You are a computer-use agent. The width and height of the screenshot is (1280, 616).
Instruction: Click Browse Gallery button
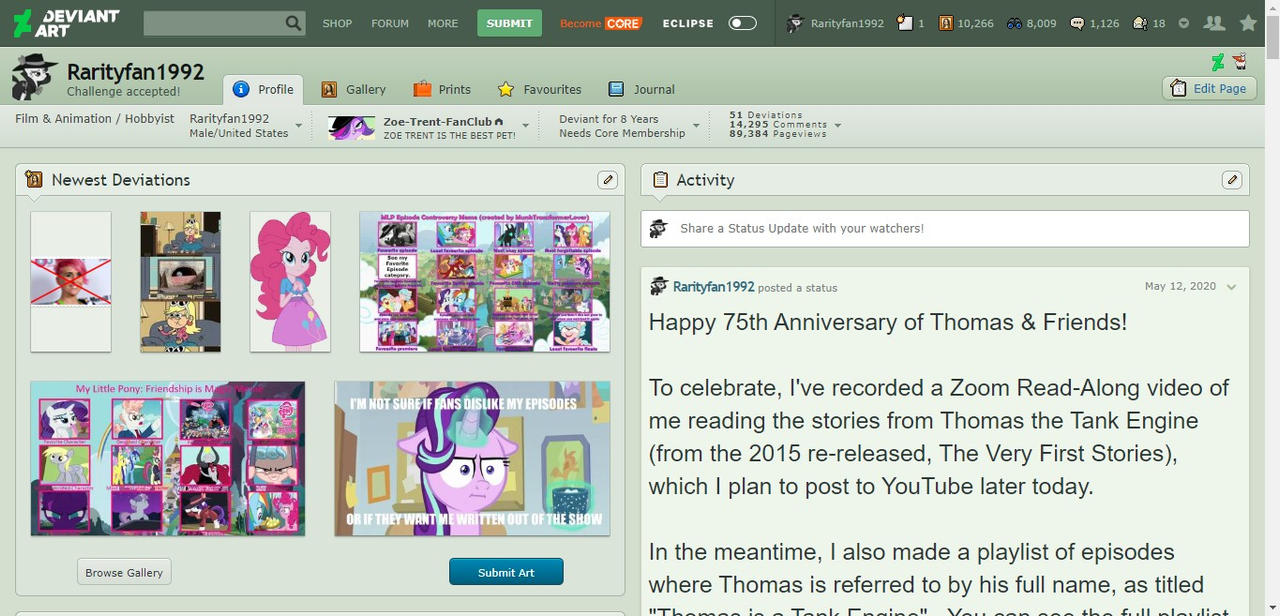124,572
